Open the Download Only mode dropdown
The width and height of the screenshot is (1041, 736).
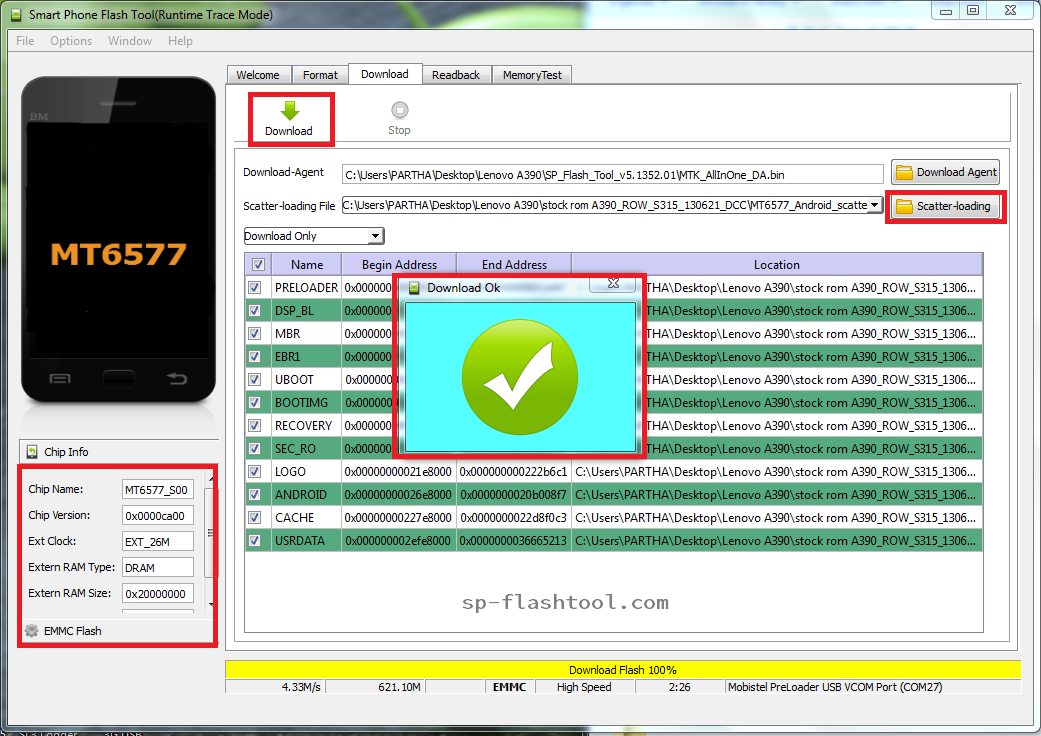coord(375,235)
